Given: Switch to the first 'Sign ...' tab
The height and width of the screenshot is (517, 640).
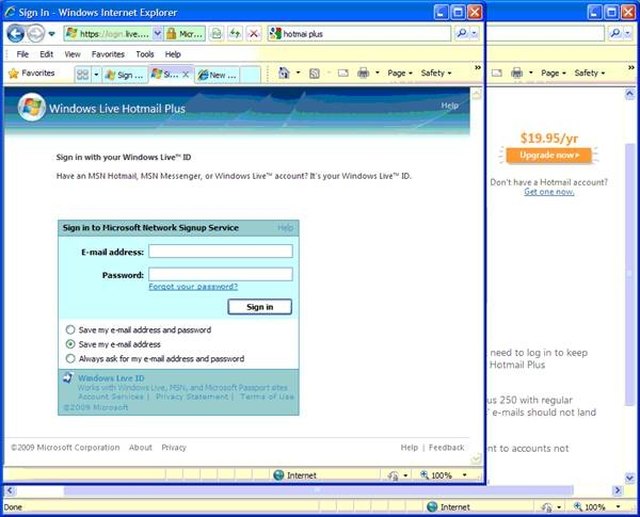Looking at the screenshot, I should pyautogui.click(x=124, y=75).
